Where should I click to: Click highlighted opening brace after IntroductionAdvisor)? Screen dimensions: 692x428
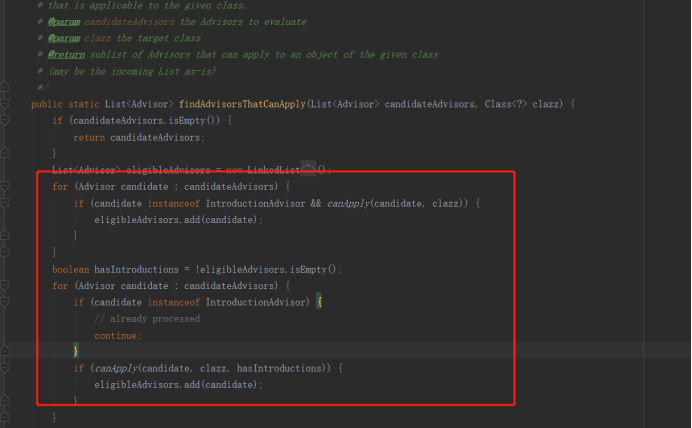320,302
